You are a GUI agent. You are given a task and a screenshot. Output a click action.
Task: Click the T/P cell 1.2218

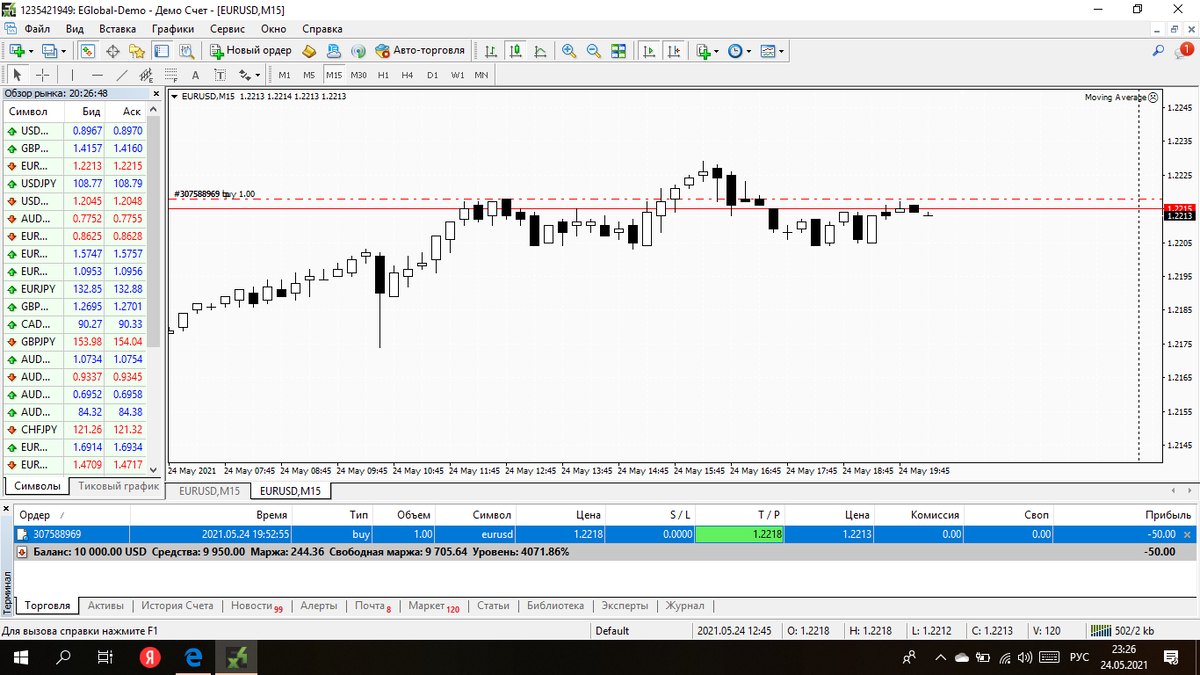[742, 535]
